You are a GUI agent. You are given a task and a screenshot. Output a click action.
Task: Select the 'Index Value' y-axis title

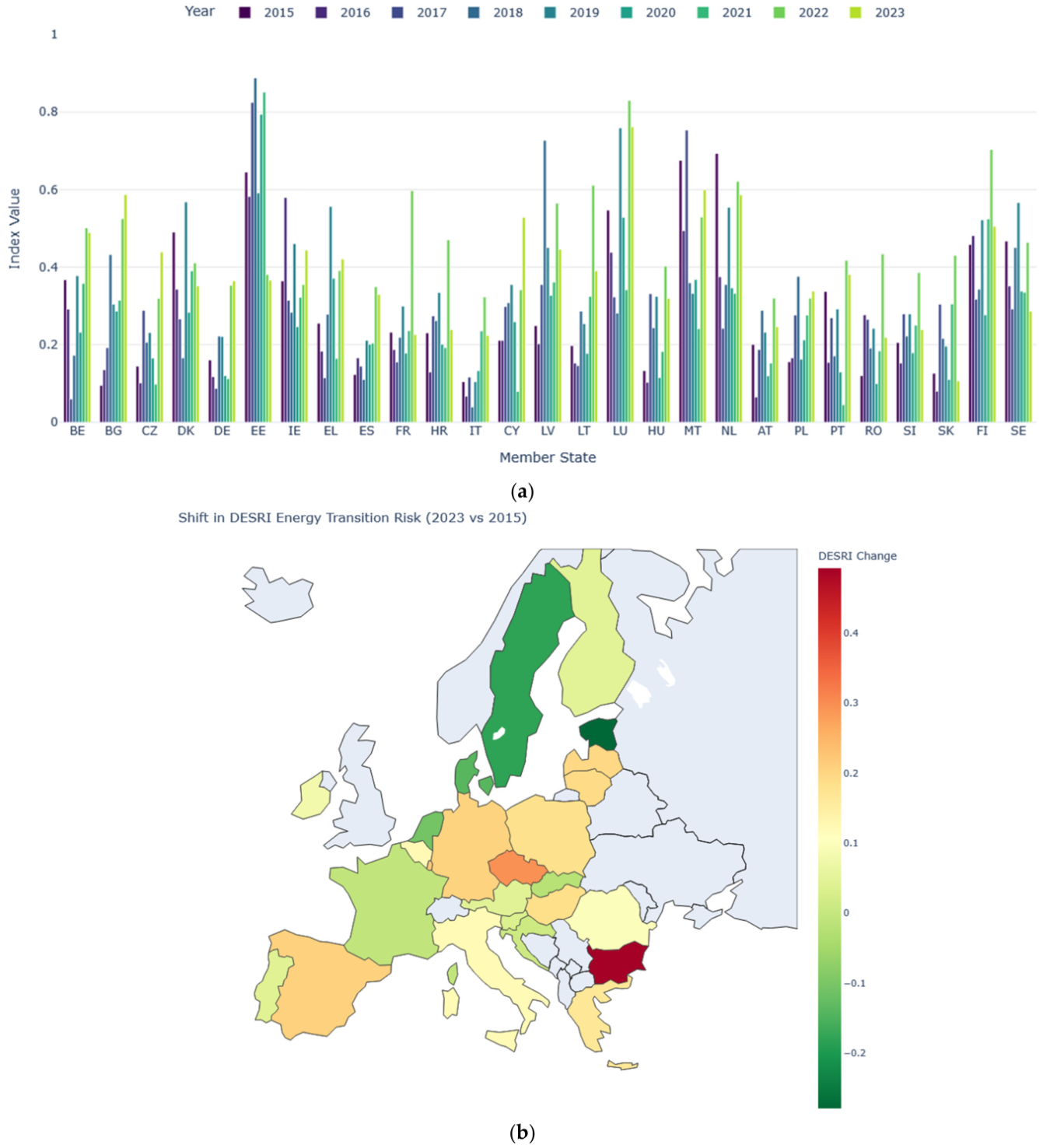[x=14, y=229]
